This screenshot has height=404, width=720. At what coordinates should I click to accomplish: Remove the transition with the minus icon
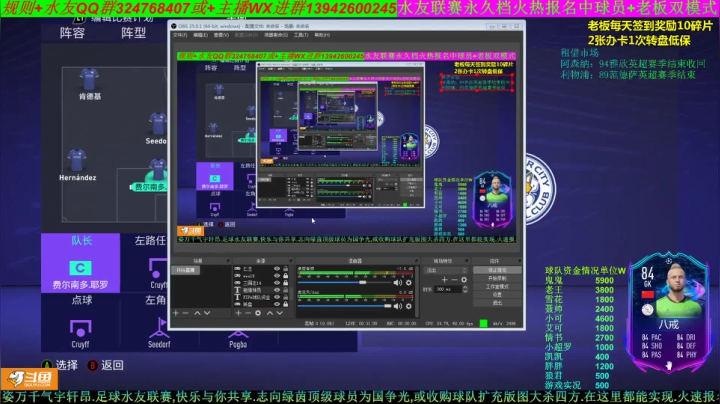[454, 280]
